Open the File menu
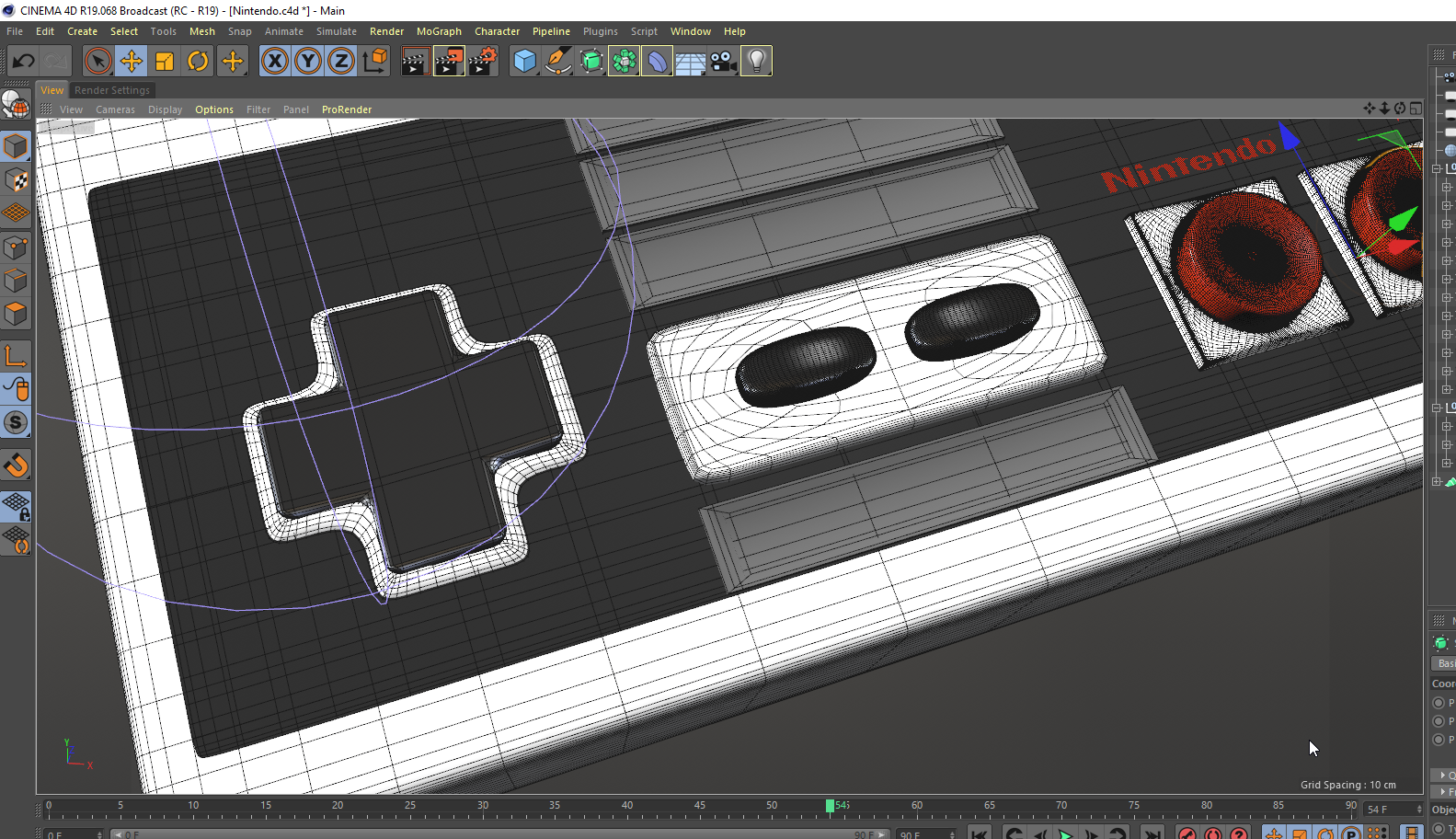The width and height of the screenshot is (1456, 839). 15,31
